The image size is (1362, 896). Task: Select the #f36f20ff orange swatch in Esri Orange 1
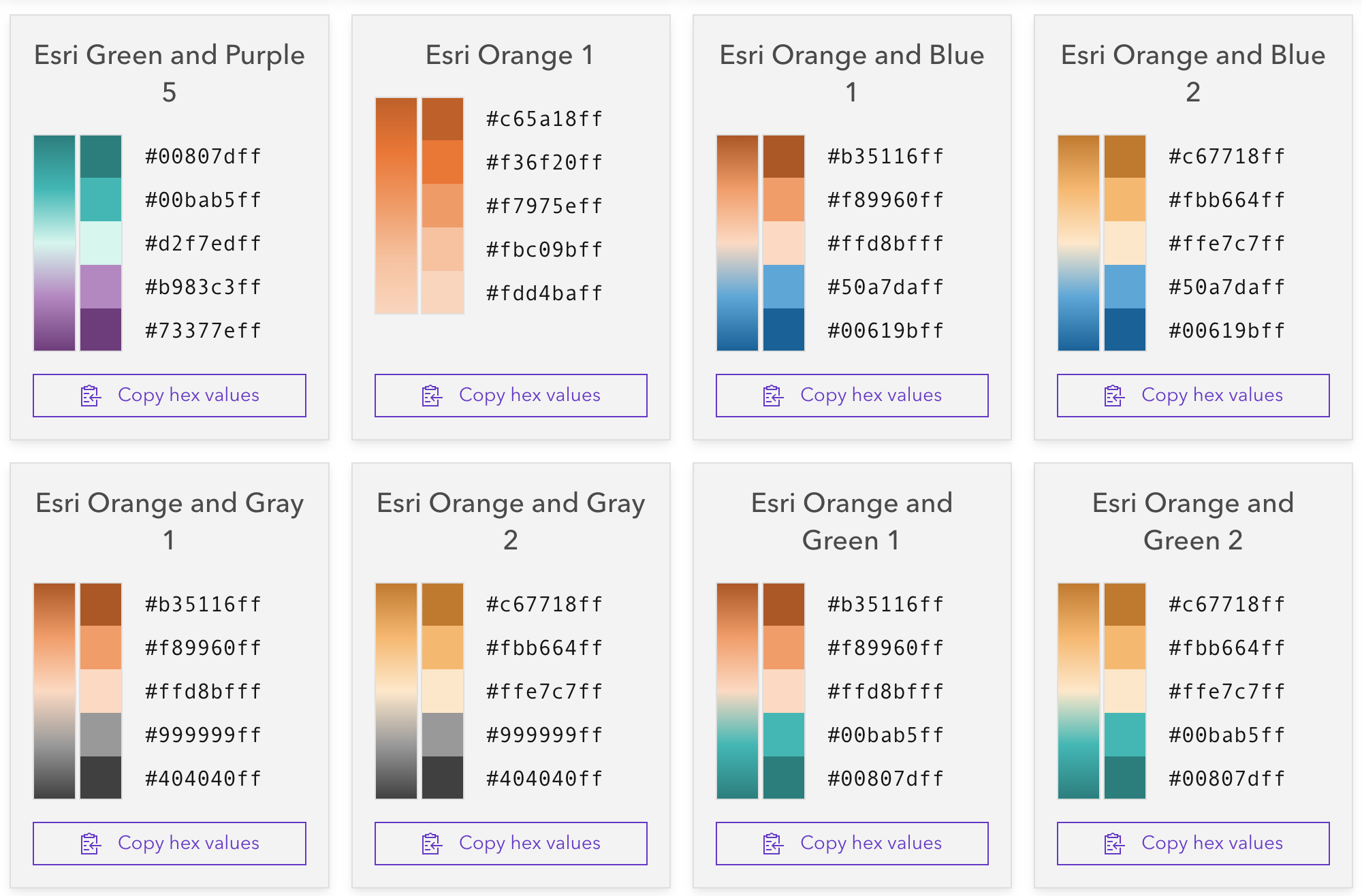click(x=443, y=162)
